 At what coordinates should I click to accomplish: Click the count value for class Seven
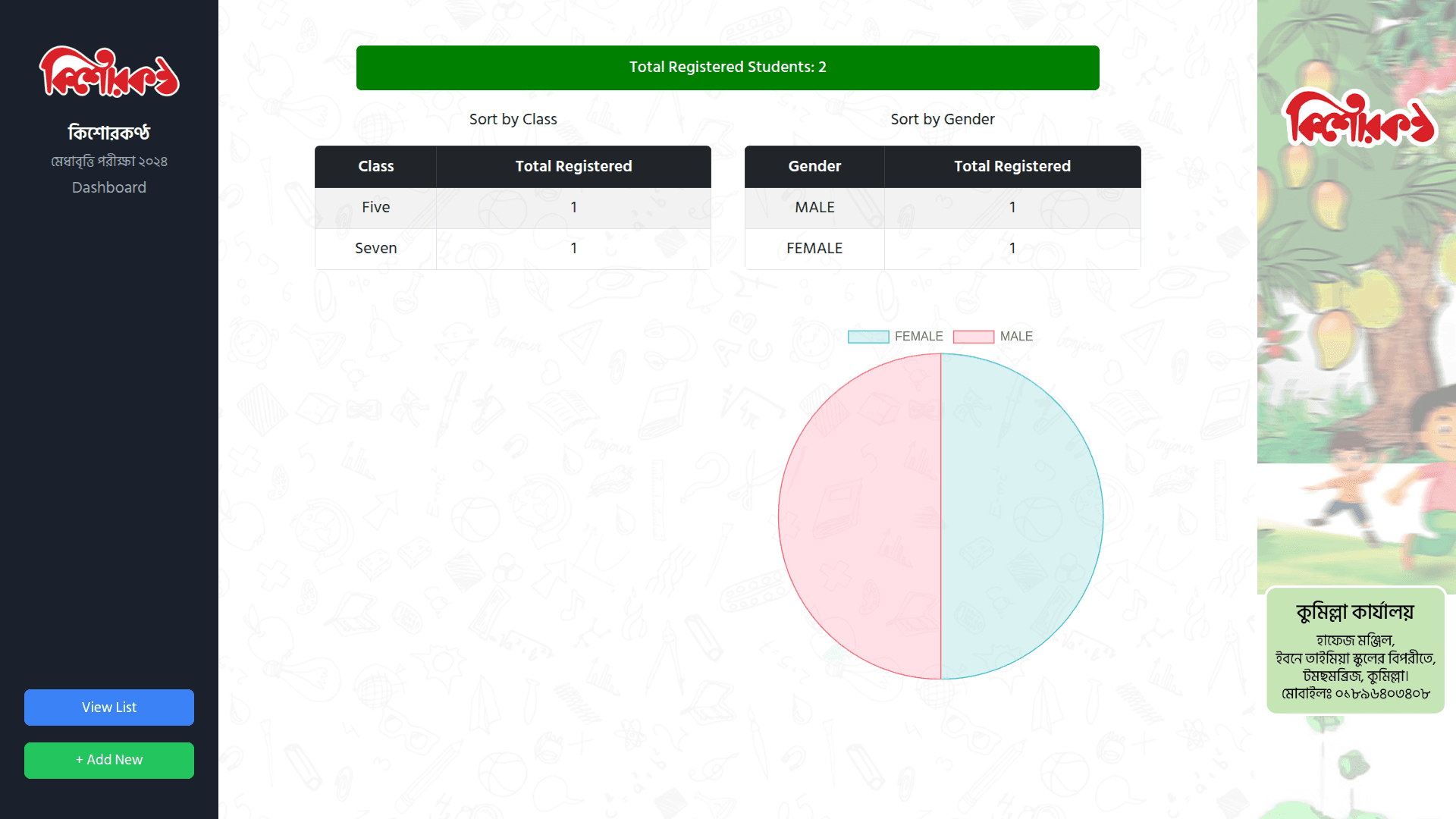click(x=574, y=249)
